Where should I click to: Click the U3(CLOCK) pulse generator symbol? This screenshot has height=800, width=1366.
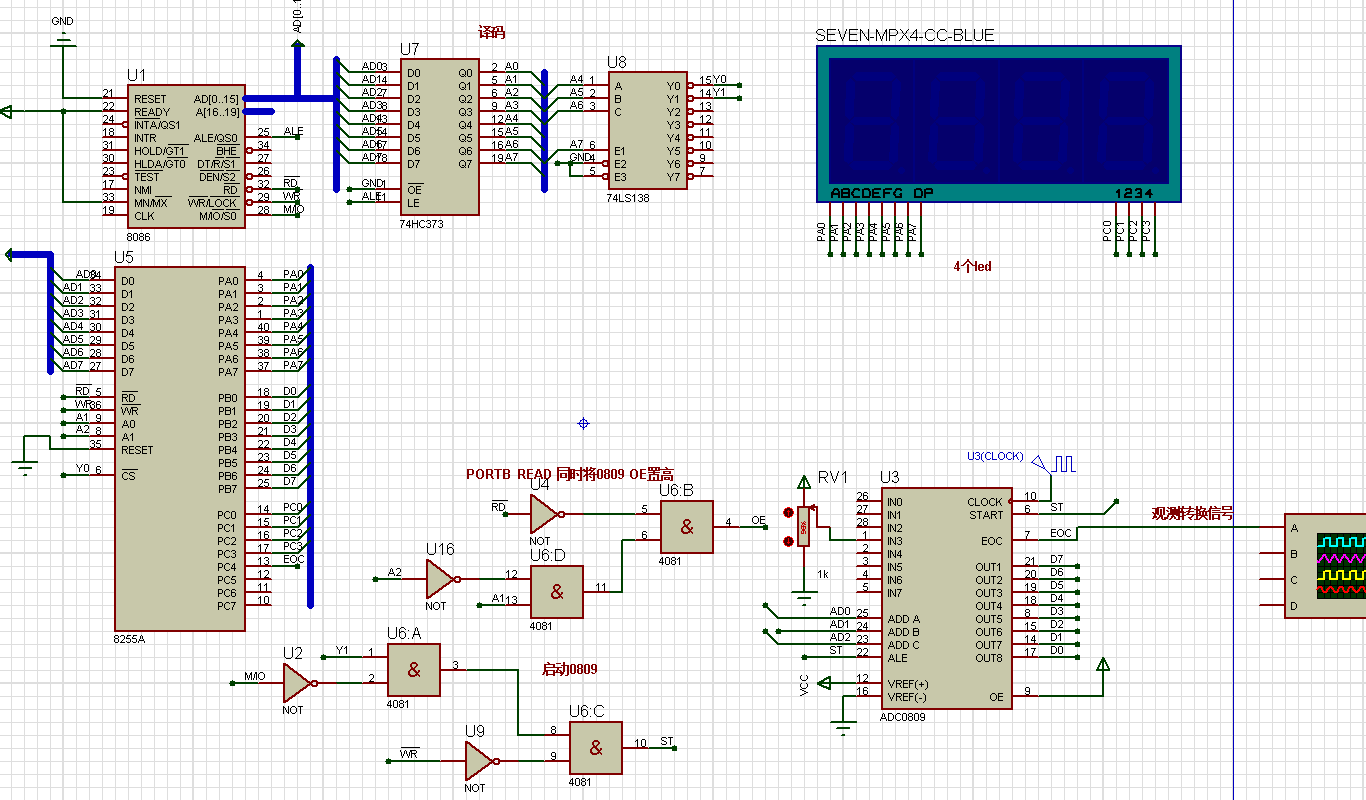click(x=1053, y=464)
